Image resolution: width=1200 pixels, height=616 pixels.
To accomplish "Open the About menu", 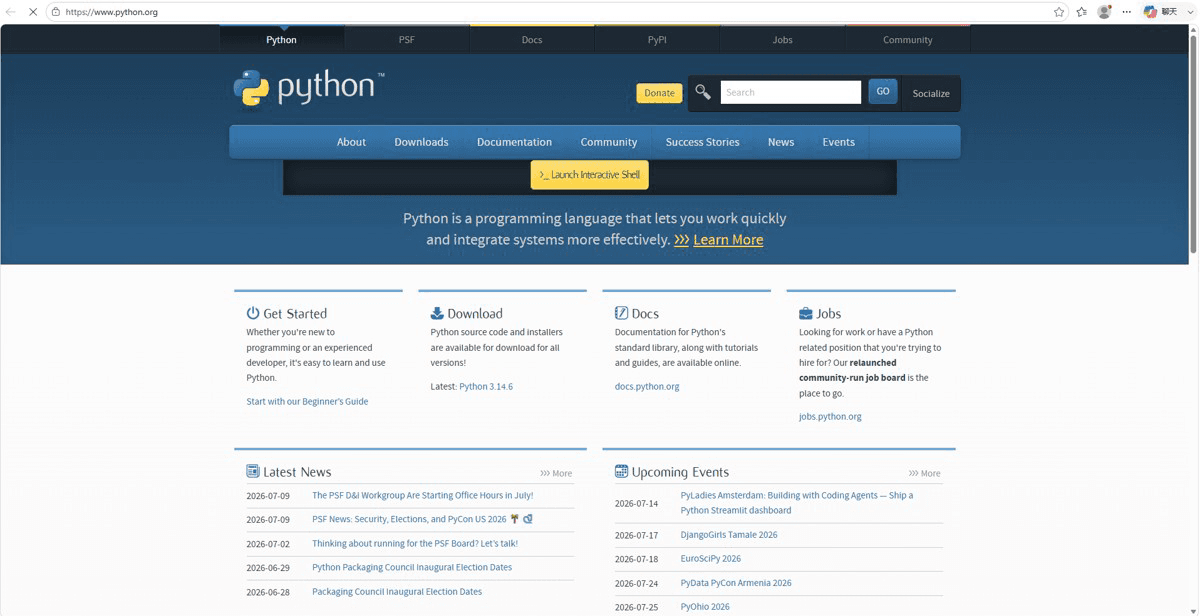I will (351, 142).
